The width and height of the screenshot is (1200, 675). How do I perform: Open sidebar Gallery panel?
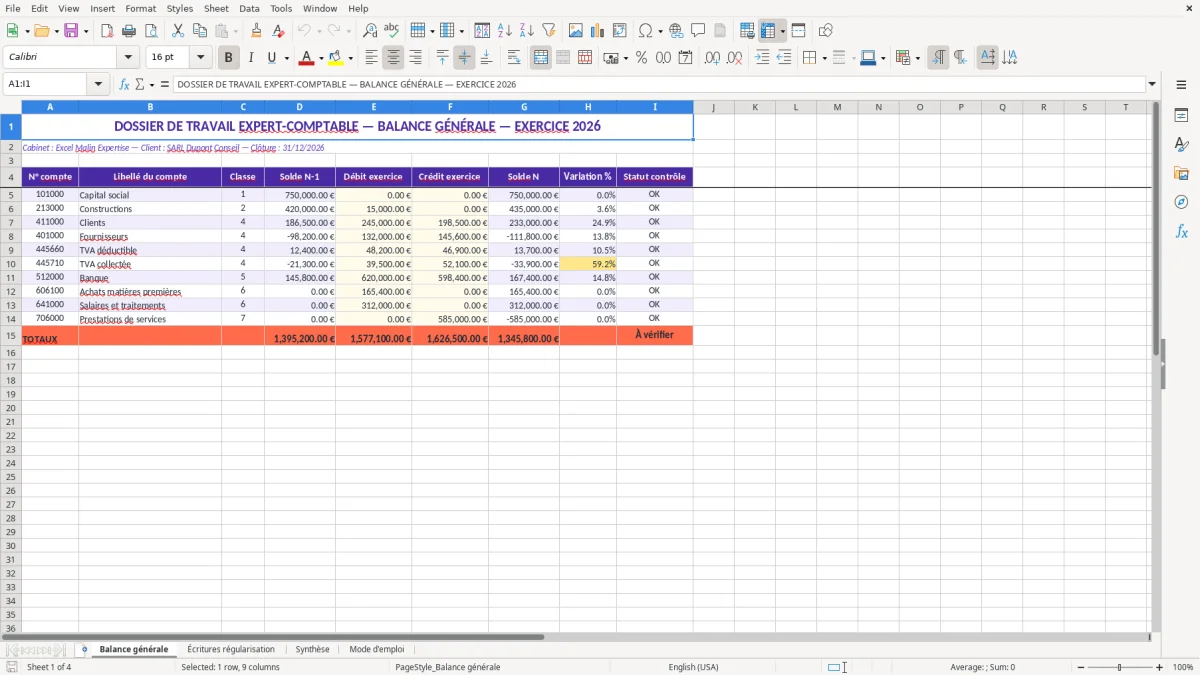1181,173
